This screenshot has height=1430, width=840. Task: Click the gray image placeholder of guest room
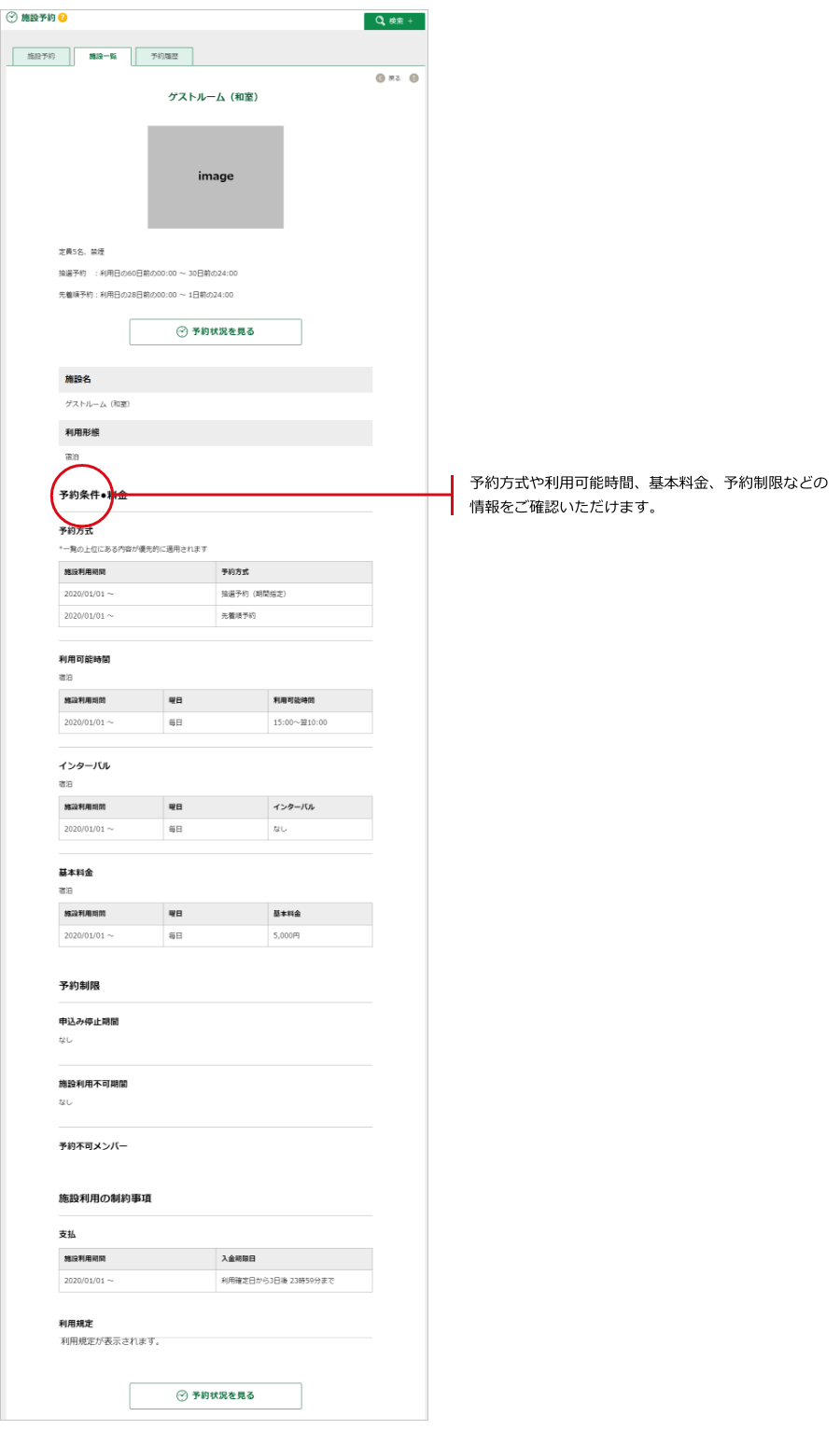click(216, 177)
